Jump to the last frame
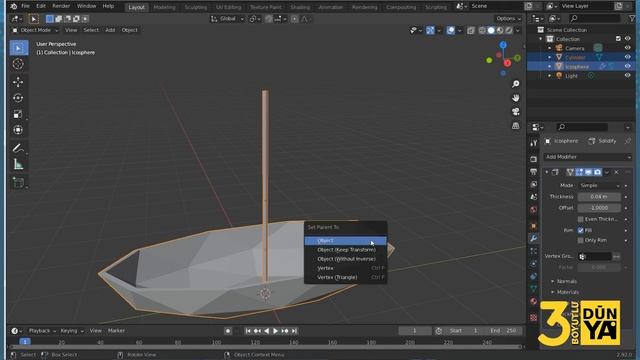Image resolution: width=640 pixels, height=360 pixels. pos(294,331)
